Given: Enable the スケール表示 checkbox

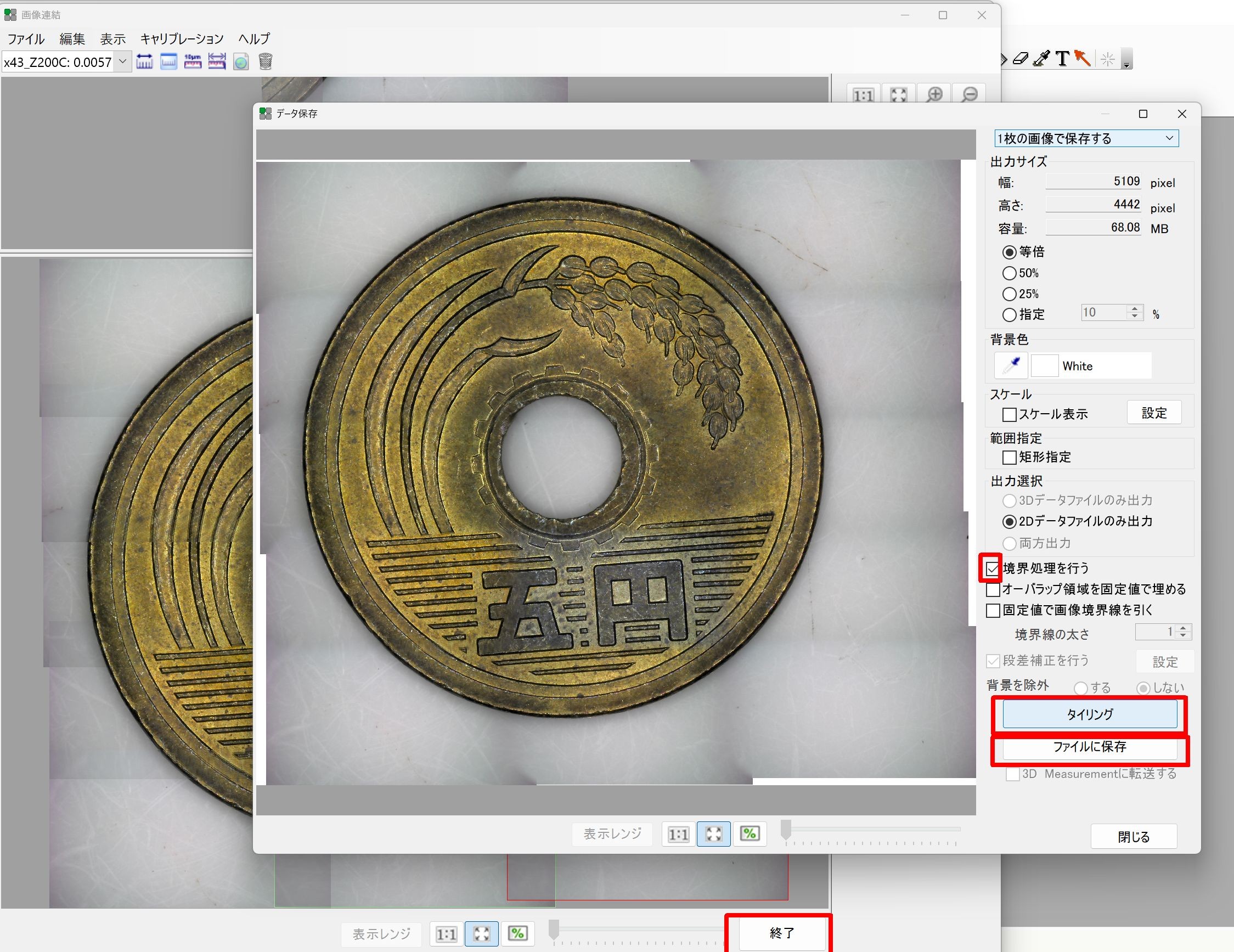Looking at the screenshot, I should pos(1010,415).
